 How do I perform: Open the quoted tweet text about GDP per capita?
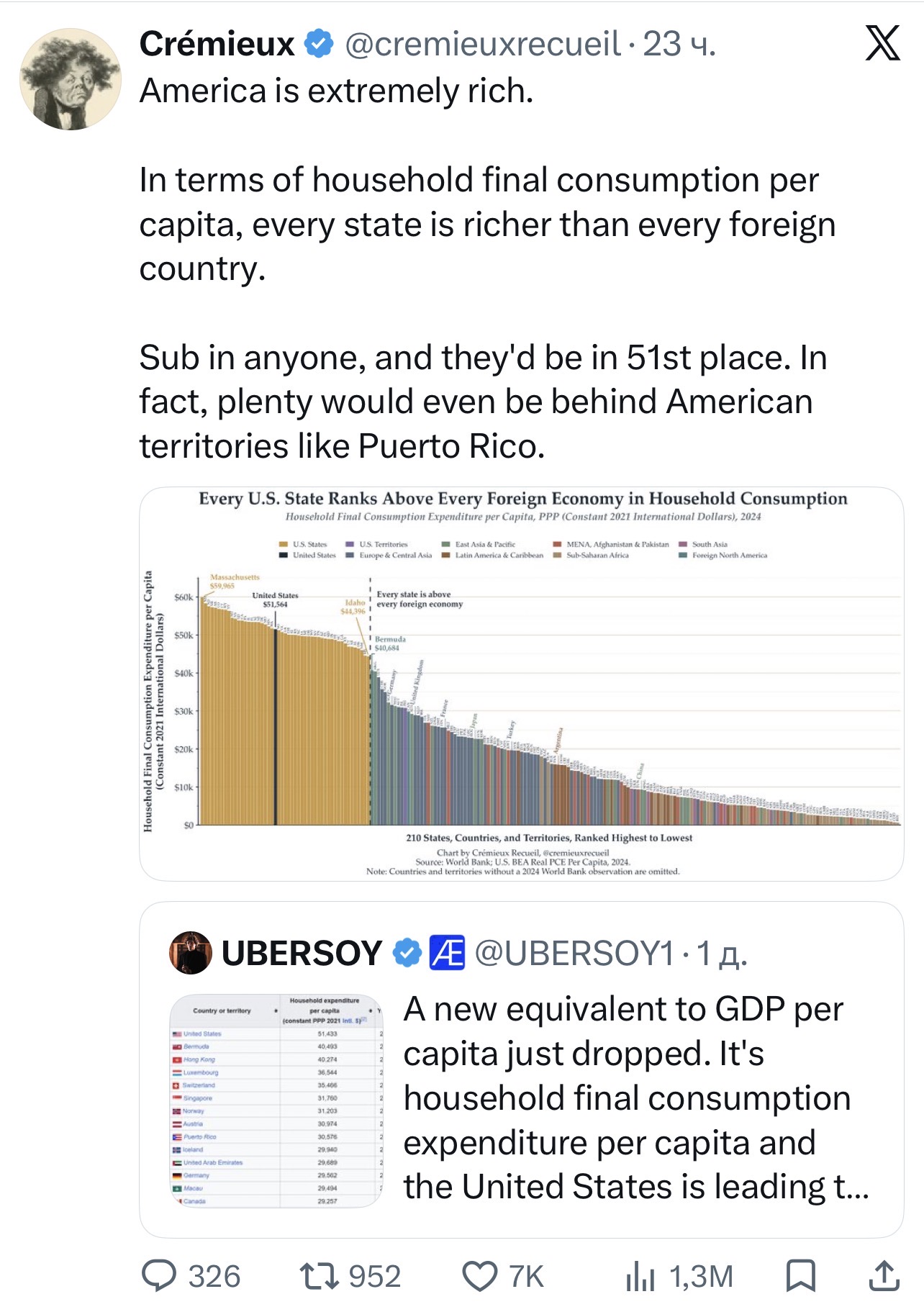point(636,1098)
